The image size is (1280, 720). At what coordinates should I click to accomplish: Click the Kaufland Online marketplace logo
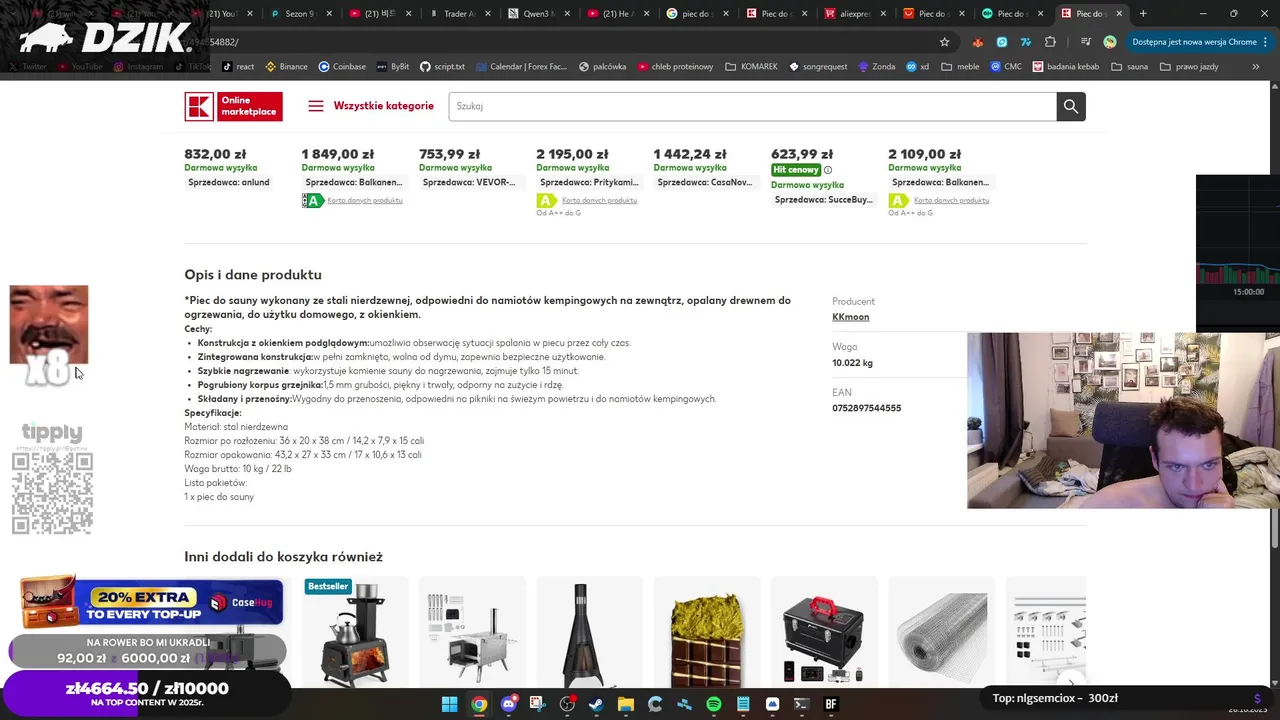233,106
